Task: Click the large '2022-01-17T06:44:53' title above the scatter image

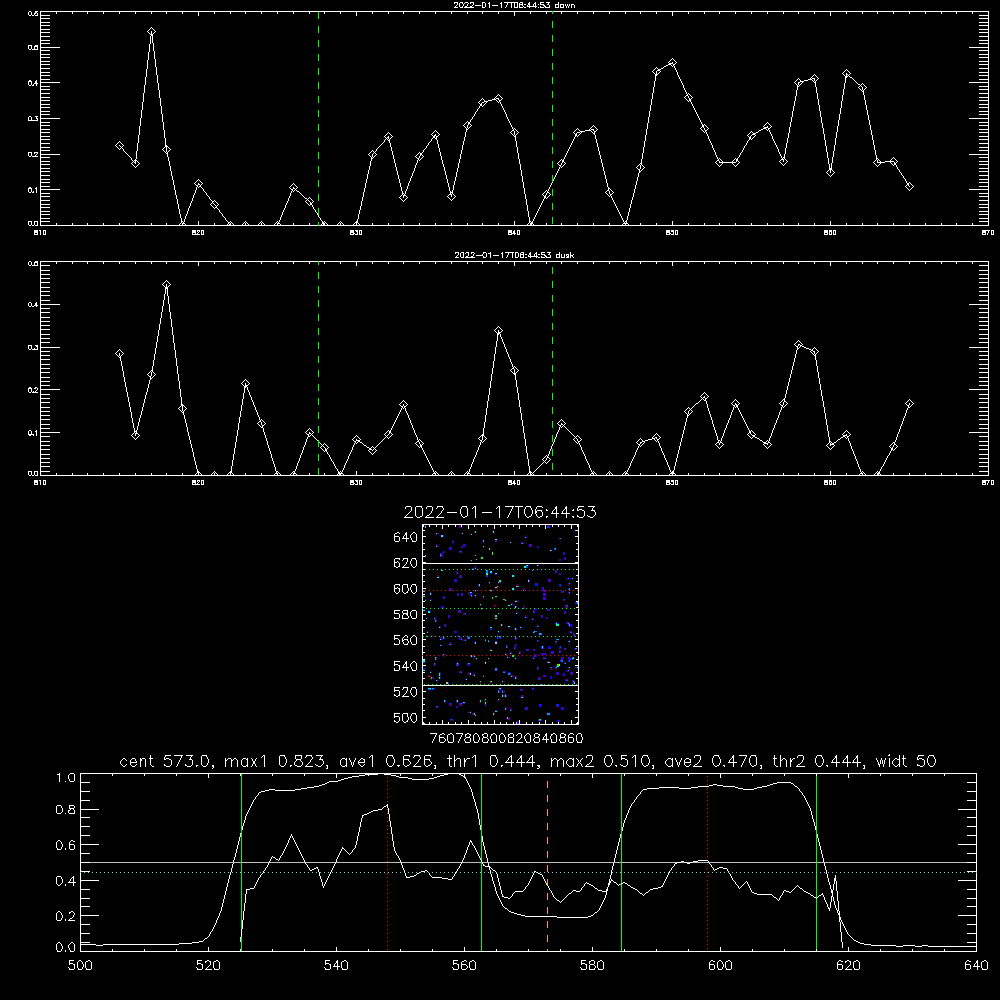Action: coord(500,512)
